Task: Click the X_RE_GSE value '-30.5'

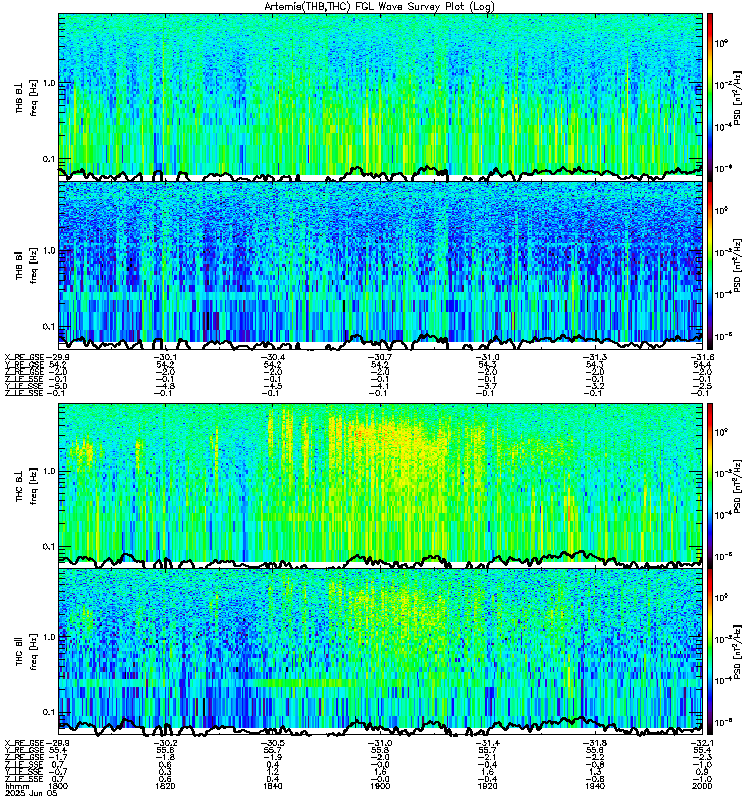Action: click(x=273, y=743)
